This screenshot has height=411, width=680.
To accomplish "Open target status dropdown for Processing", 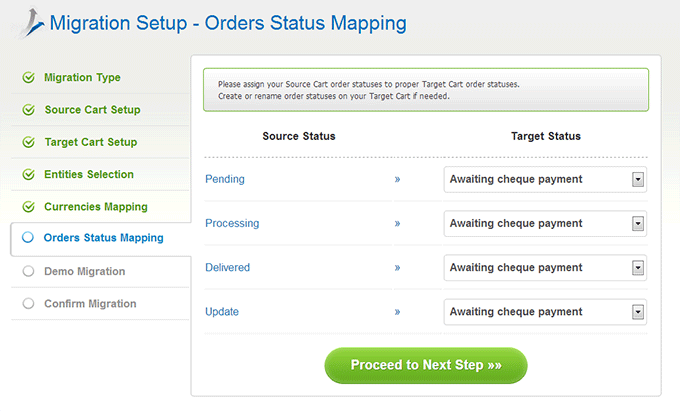I will pyautogui.click(x=545, y=224).
